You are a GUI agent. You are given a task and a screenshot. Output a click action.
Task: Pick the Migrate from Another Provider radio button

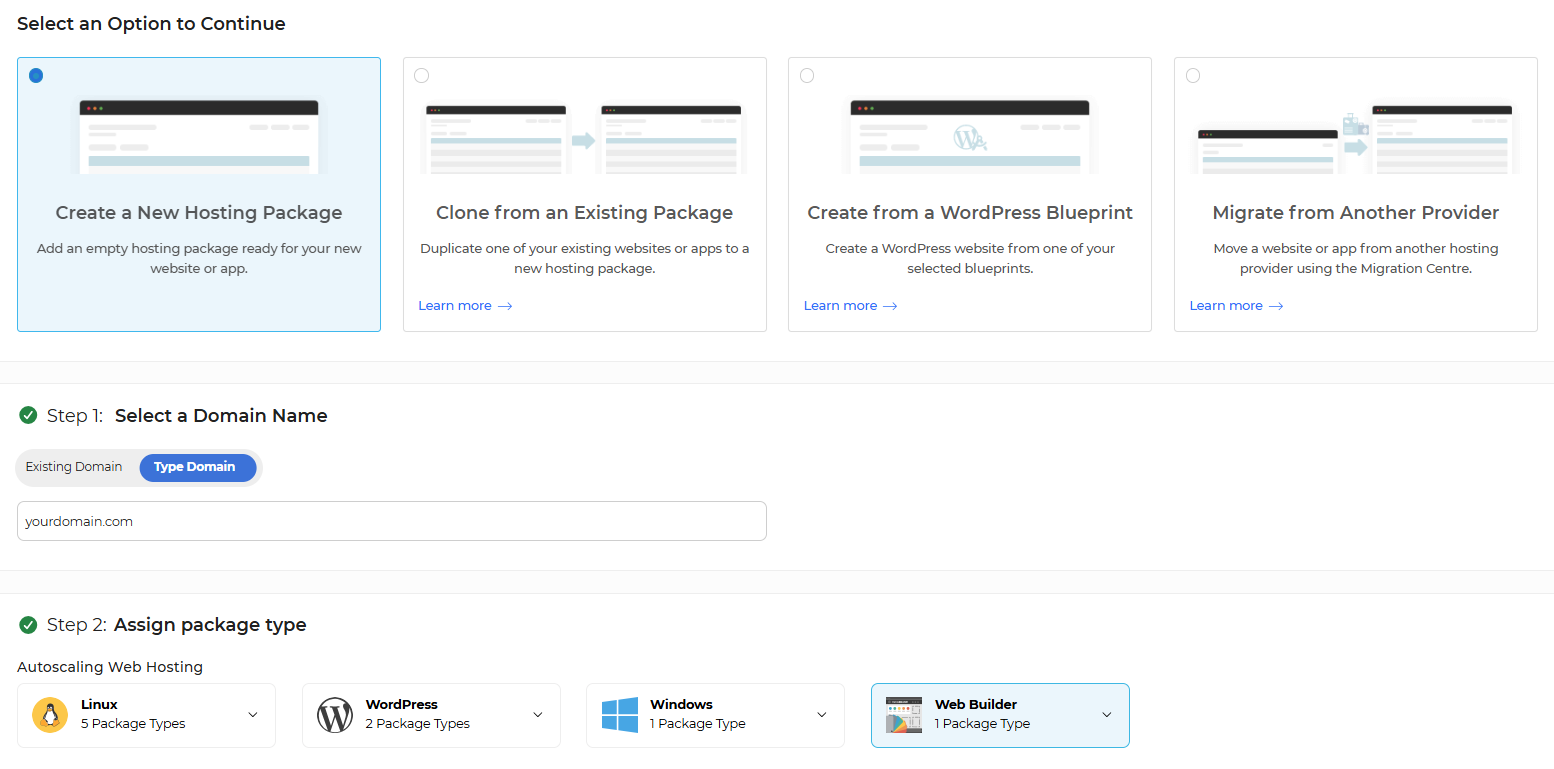pos(1193,75)
